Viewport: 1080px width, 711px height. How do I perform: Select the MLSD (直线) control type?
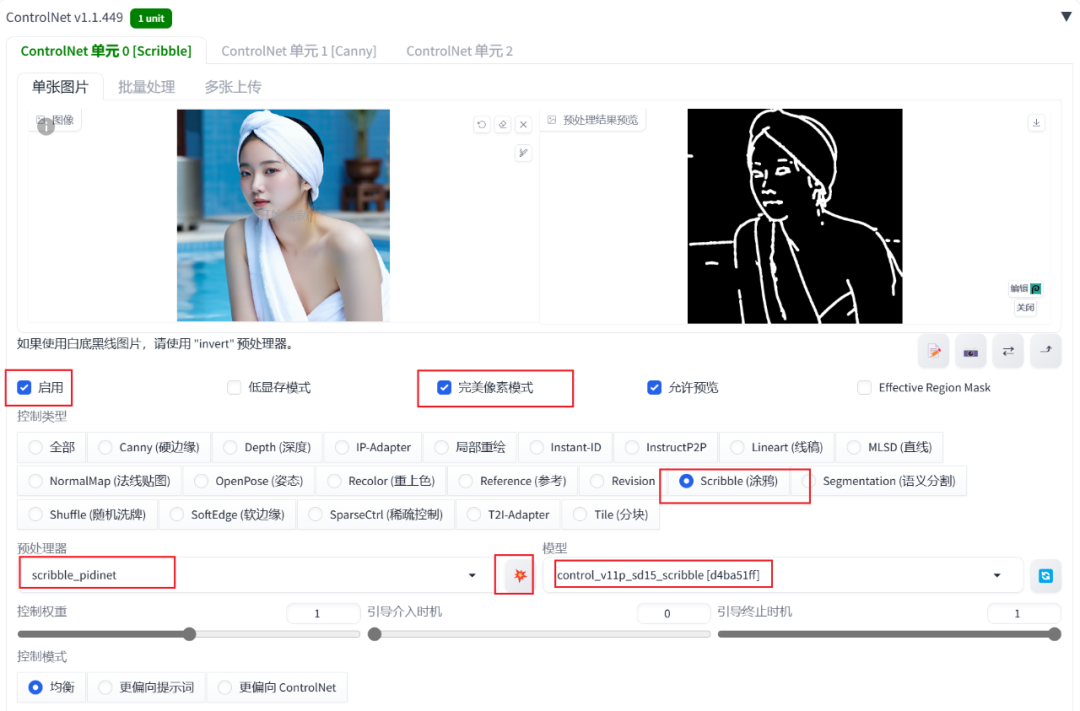point(889,447)
